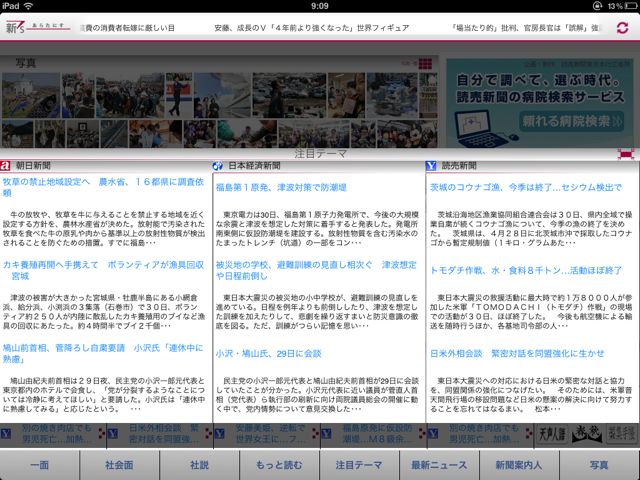The width and height of the screenshot is (640, 480).
Task: Open headline 牧草の禁止地域設定へ
Action: [103, 187]
